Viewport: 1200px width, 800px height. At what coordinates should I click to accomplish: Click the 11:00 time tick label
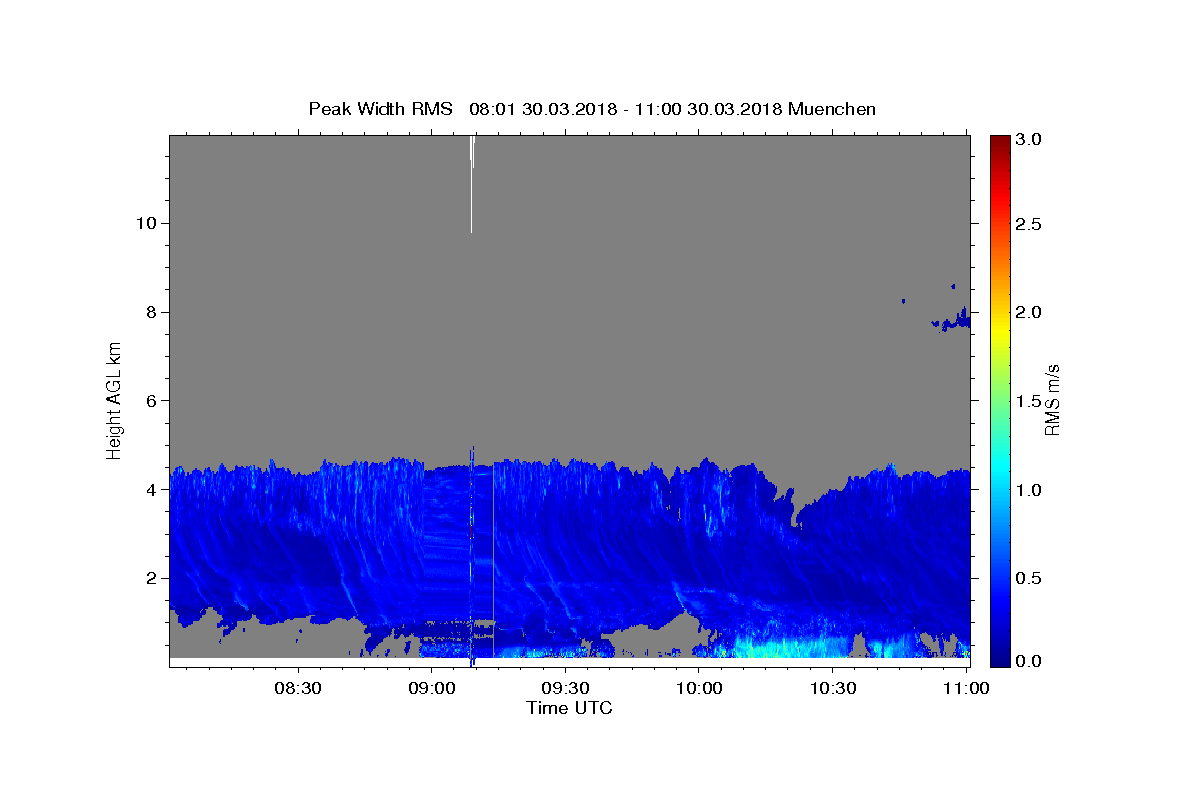(966, 688)
